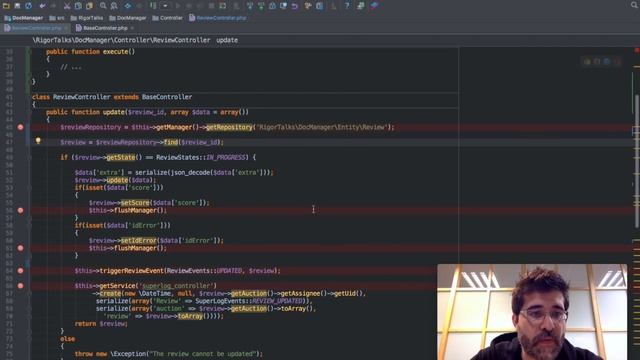
Task: Click the Cut scissors icon
Action: 67,6
